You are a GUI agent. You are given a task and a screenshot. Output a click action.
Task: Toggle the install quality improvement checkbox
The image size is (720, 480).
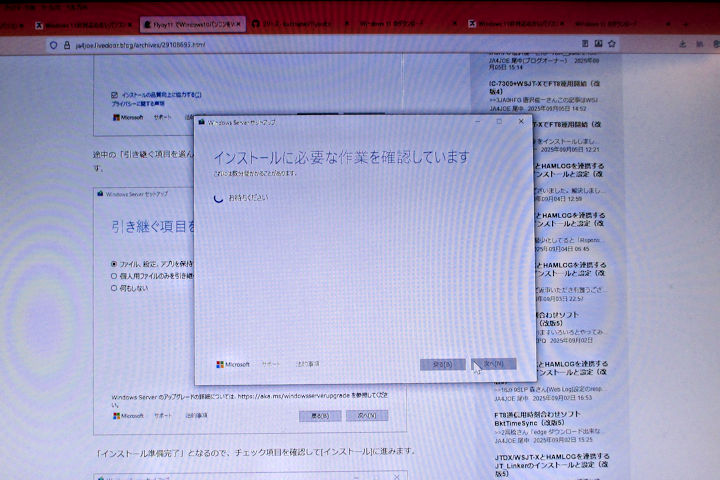tap(114, 94)
